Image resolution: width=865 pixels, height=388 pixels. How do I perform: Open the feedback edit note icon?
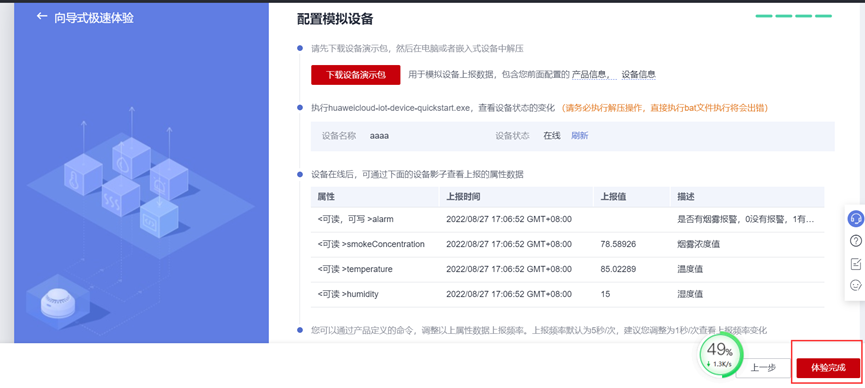(856, 263)
